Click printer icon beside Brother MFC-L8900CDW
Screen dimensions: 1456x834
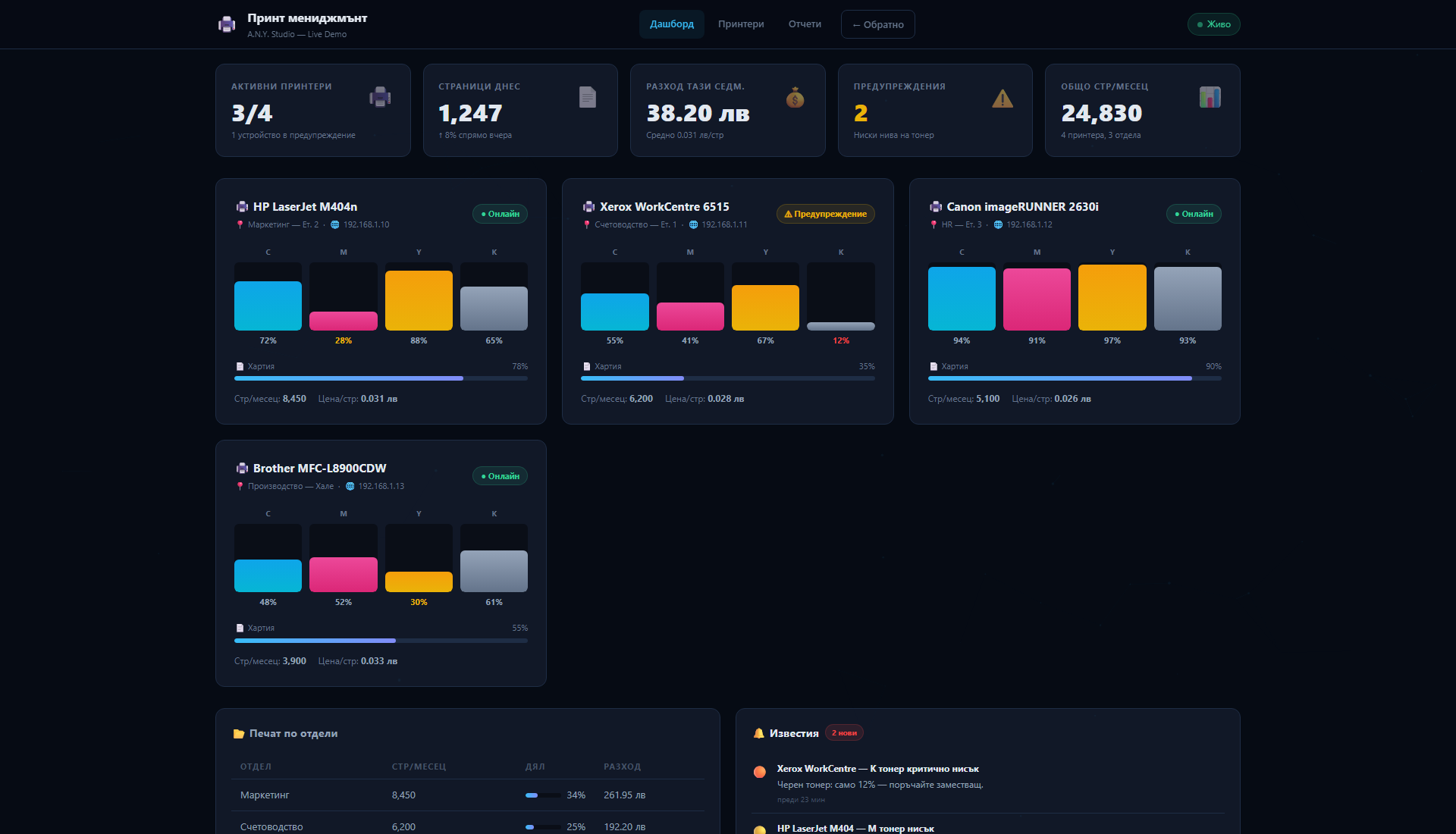(242, 469)
